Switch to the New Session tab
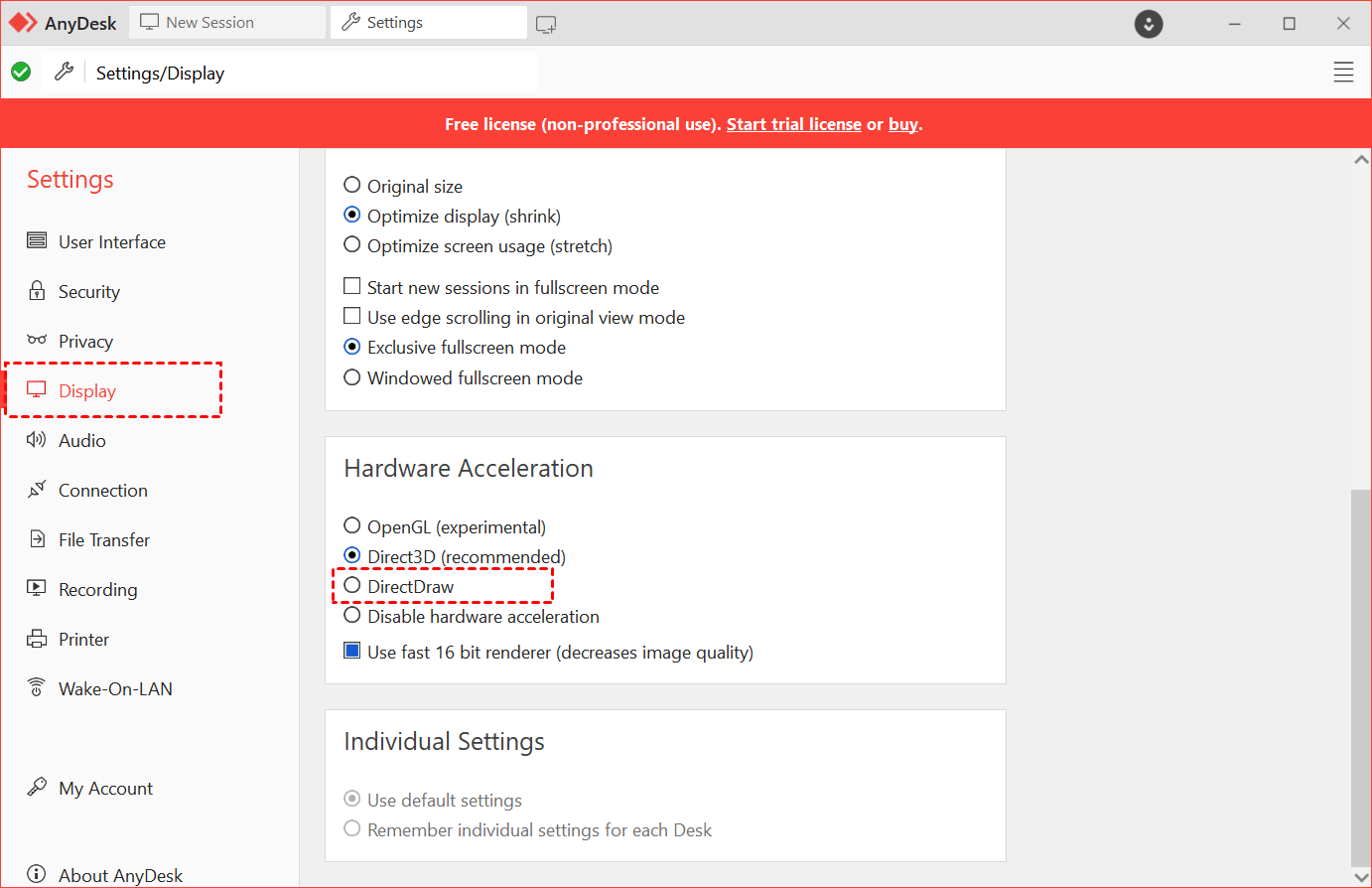Viewport: 1372px width, 888px height. 227,23
